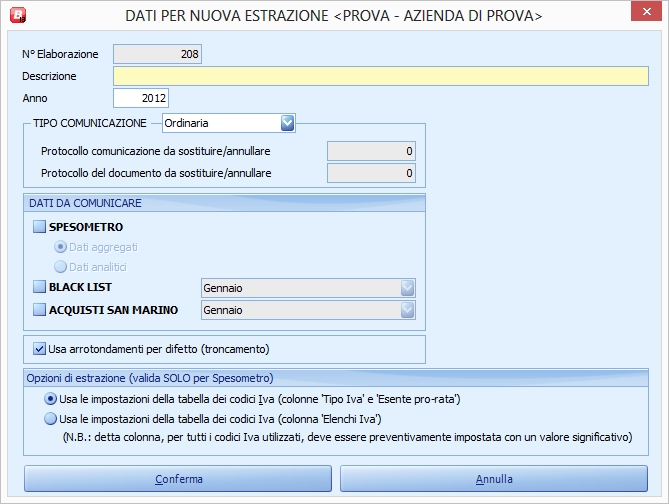Click the red application icon in title bar
The image size is (669, 504).
[18, 15]
